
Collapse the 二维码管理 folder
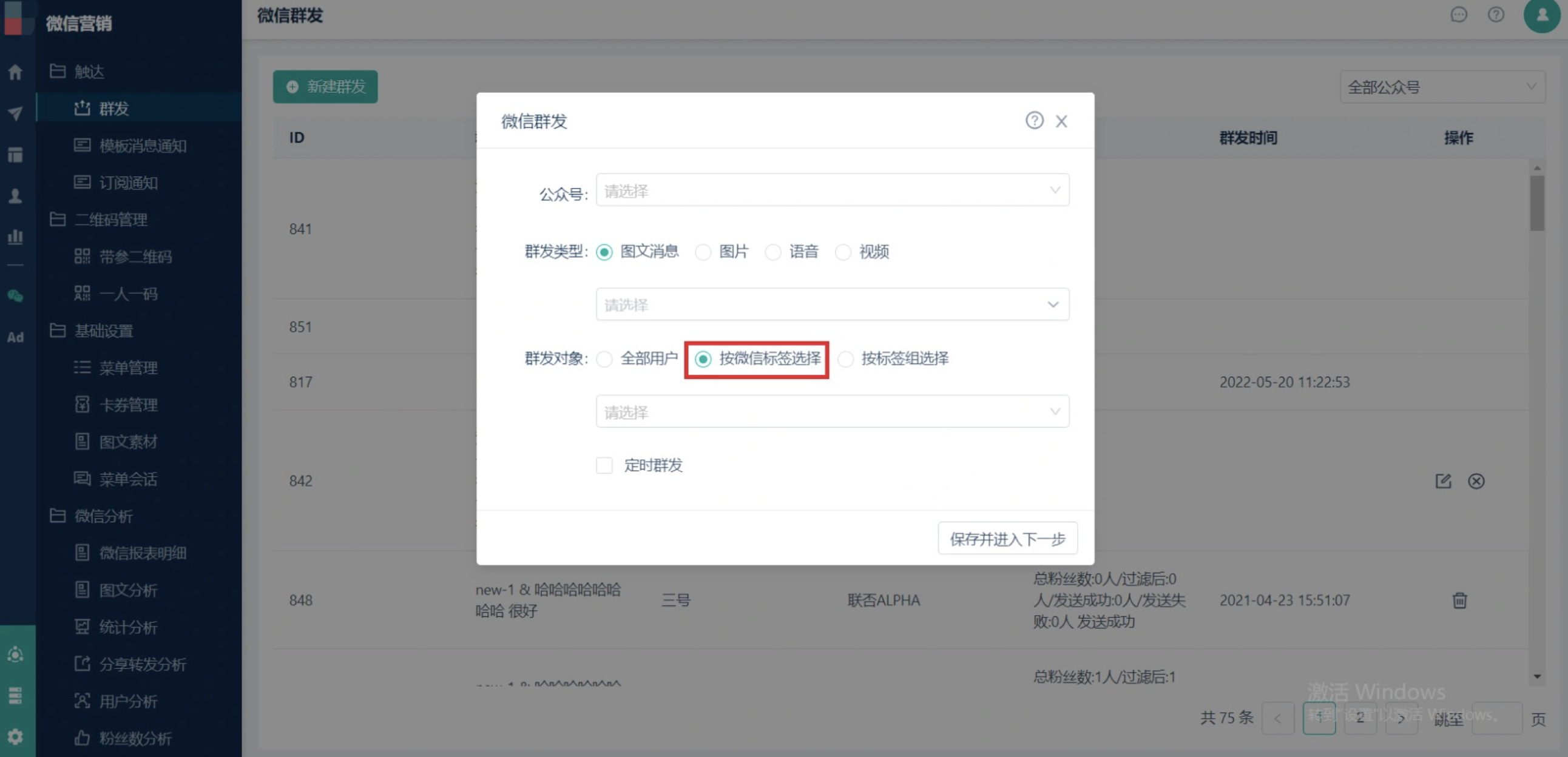(99, 219)
